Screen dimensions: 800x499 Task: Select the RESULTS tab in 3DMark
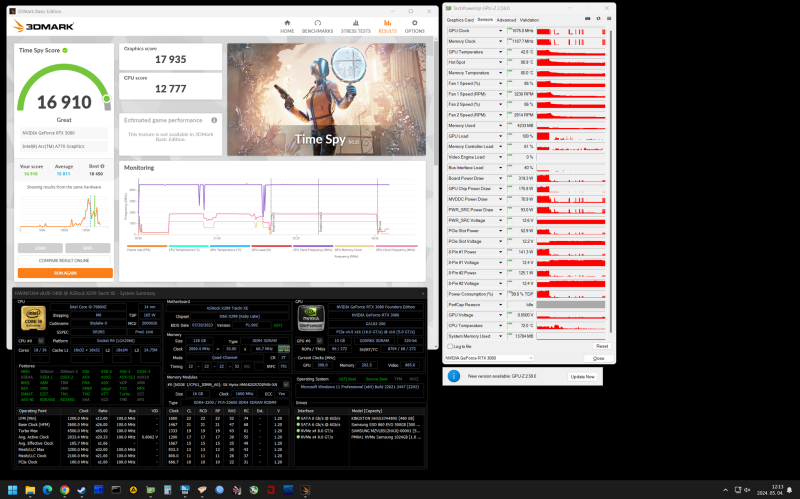[387, 27]
